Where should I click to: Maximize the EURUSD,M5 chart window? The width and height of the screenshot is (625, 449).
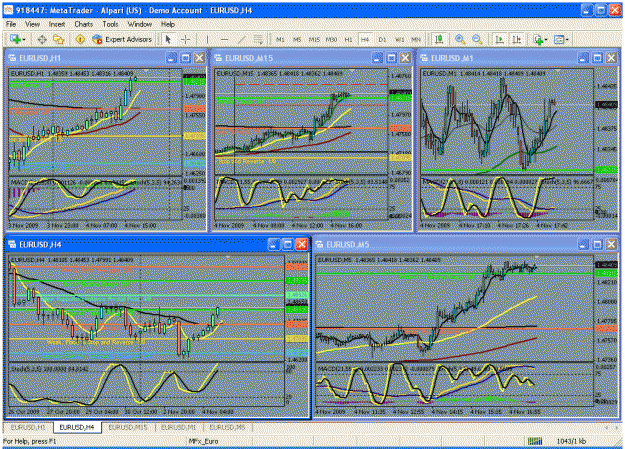coord(597,244)
